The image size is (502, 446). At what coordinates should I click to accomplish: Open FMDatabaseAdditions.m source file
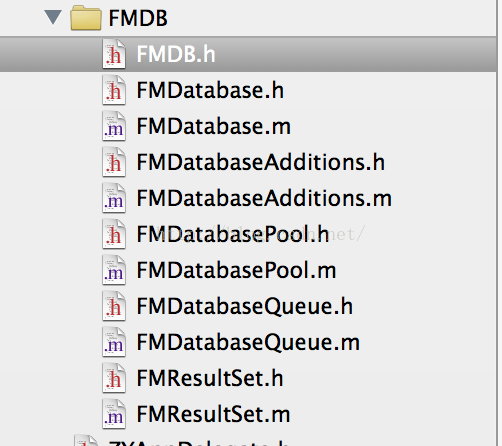point(264,198)
